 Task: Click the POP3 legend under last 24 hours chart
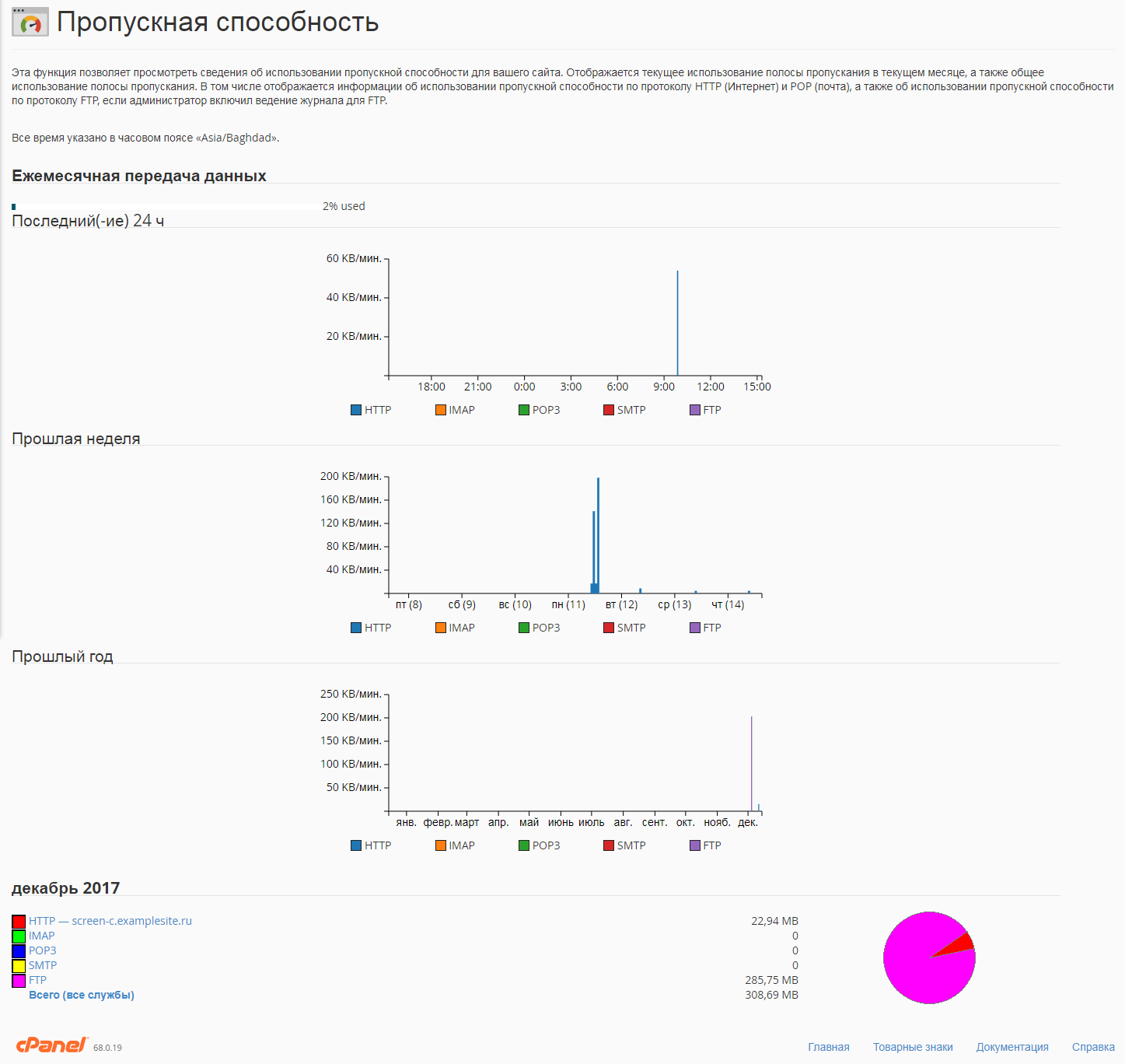click(x=540, y=410)
